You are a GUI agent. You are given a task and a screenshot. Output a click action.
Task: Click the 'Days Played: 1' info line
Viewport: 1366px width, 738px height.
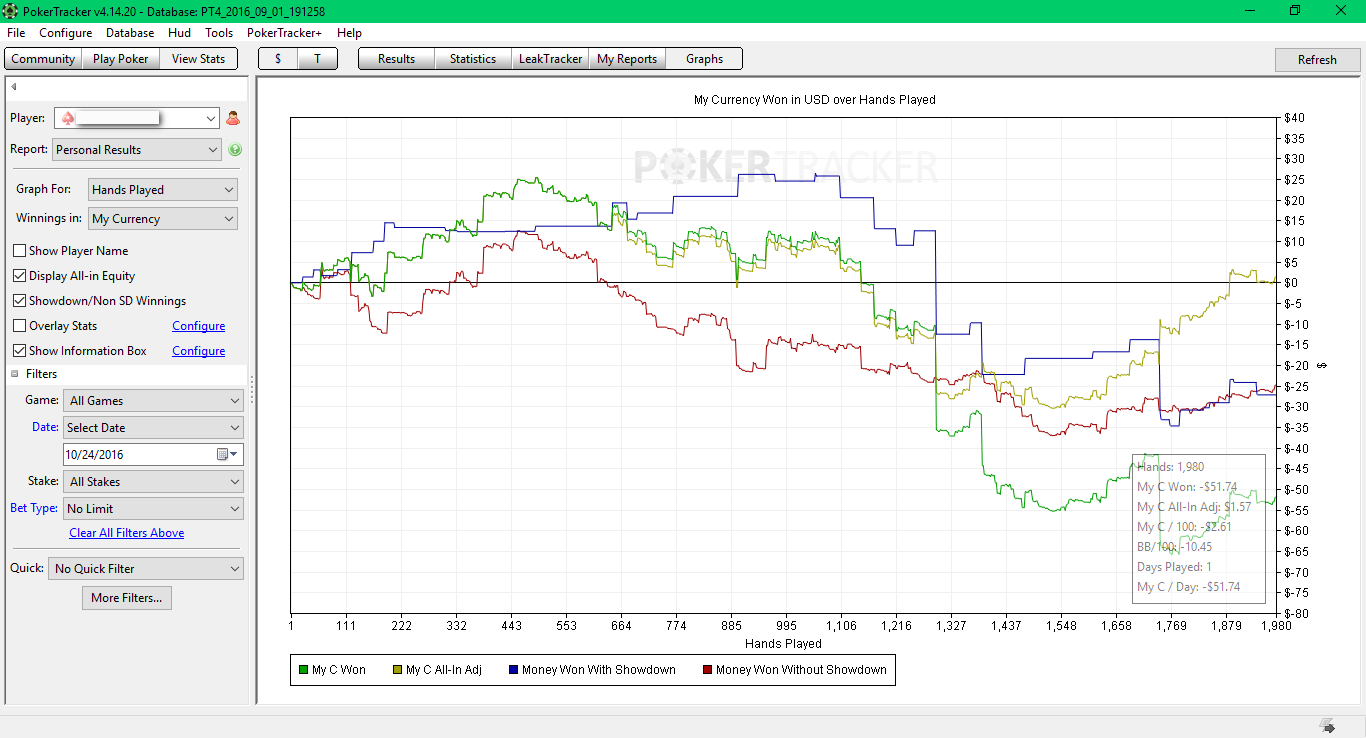pyautogui.click(x=1174, y=567)
